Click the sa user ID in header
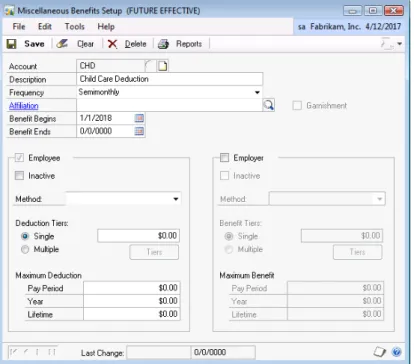The width and height of the screenshot is (414, 364). click(x=301, y=27)
